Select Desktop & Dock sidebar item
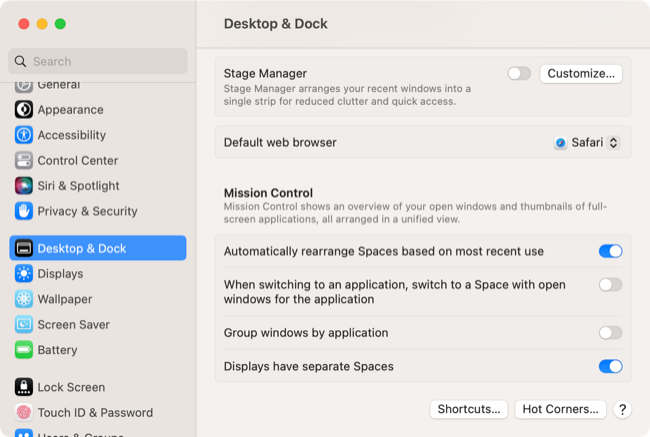650x437 pixels. pyautogui.click(x=98, y=248)
